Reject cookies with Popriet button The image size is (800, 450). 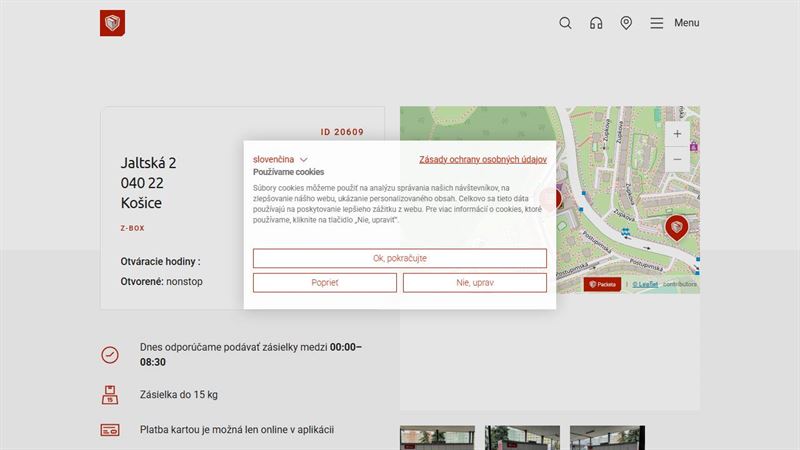tap(324, 283)
